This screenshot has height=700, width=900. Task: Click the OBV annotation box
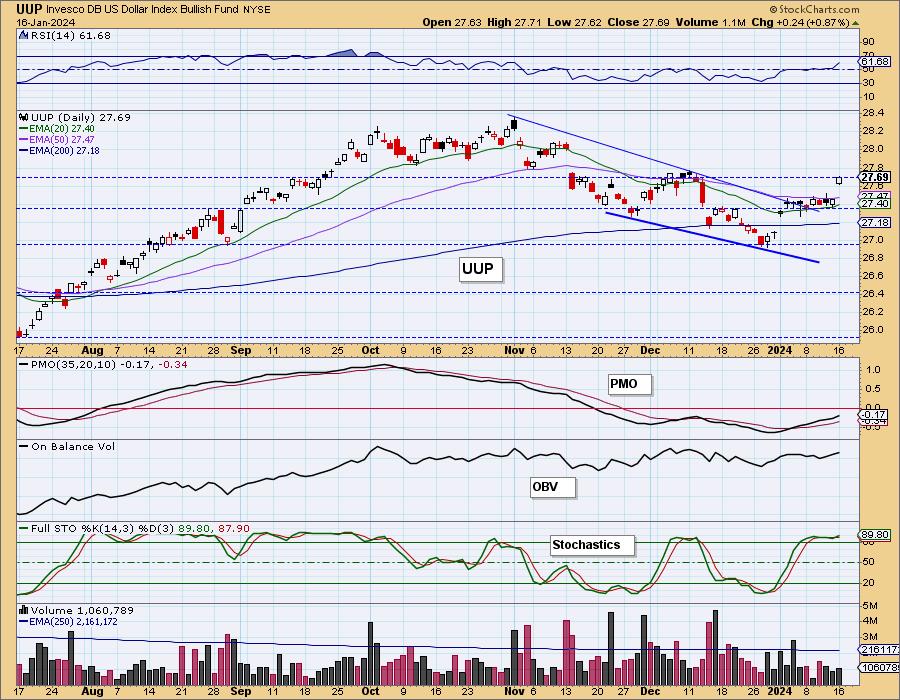(x=552, y=487)
